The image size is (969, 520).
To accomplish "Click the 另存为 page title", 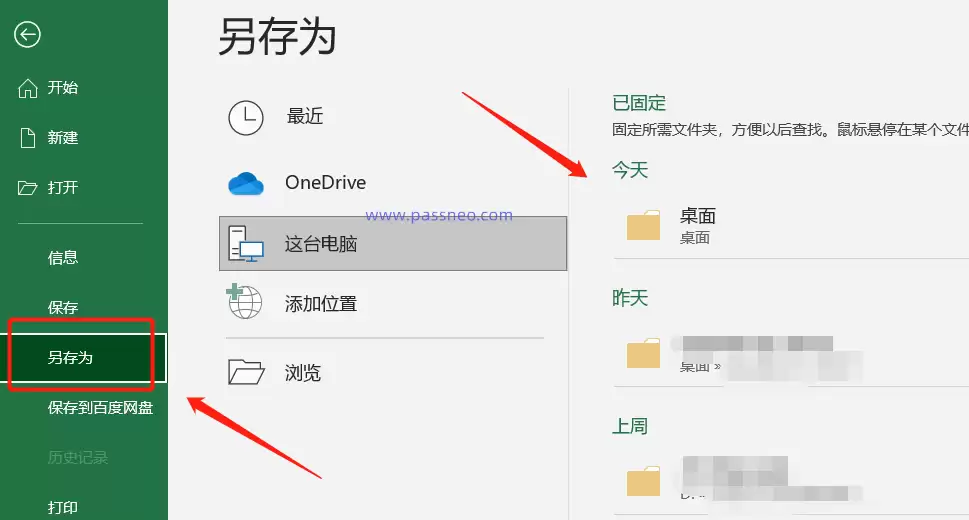I will point(277,37).
